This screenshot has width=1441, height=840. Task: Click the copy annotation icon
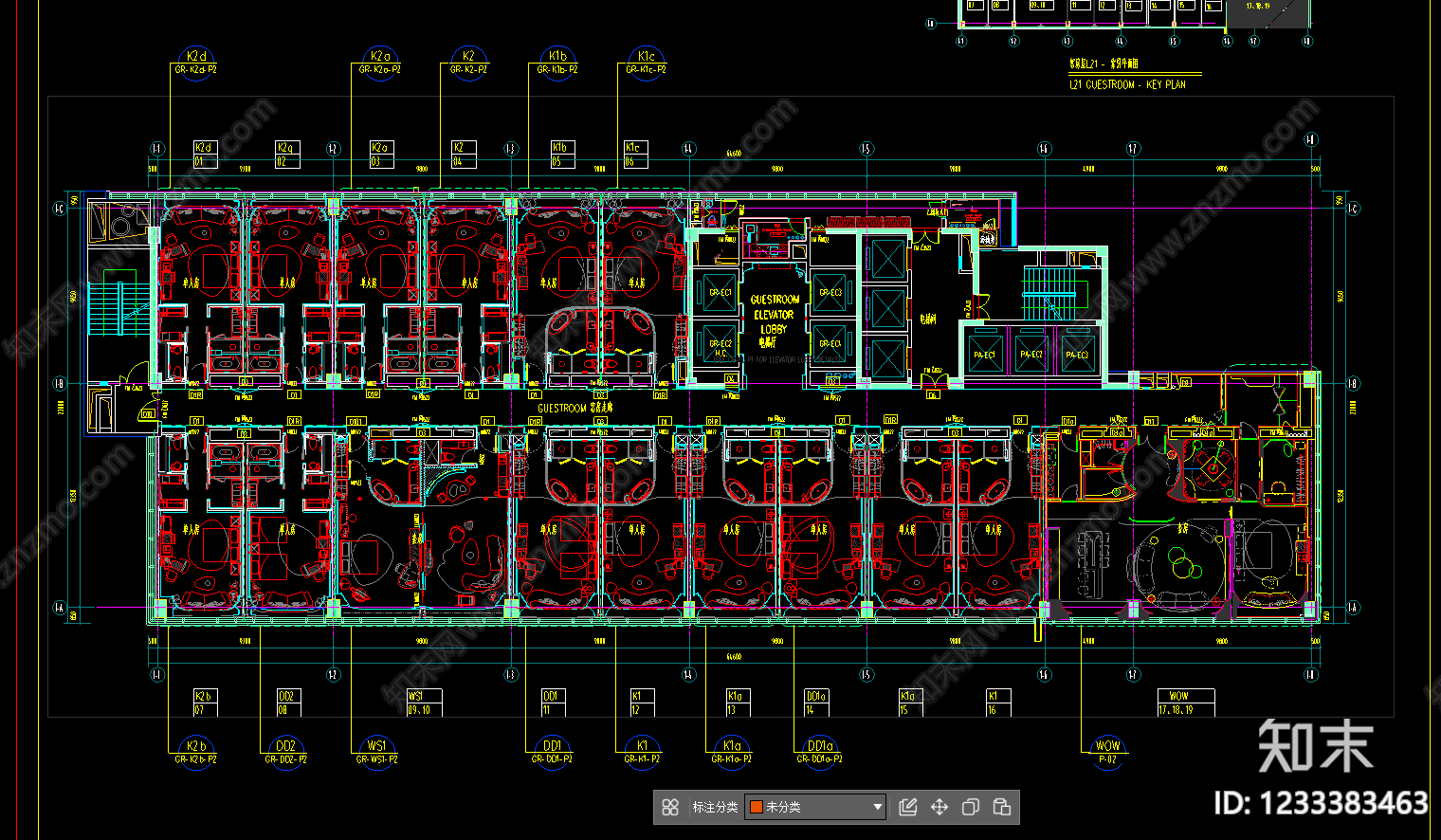tap(970, 807)
